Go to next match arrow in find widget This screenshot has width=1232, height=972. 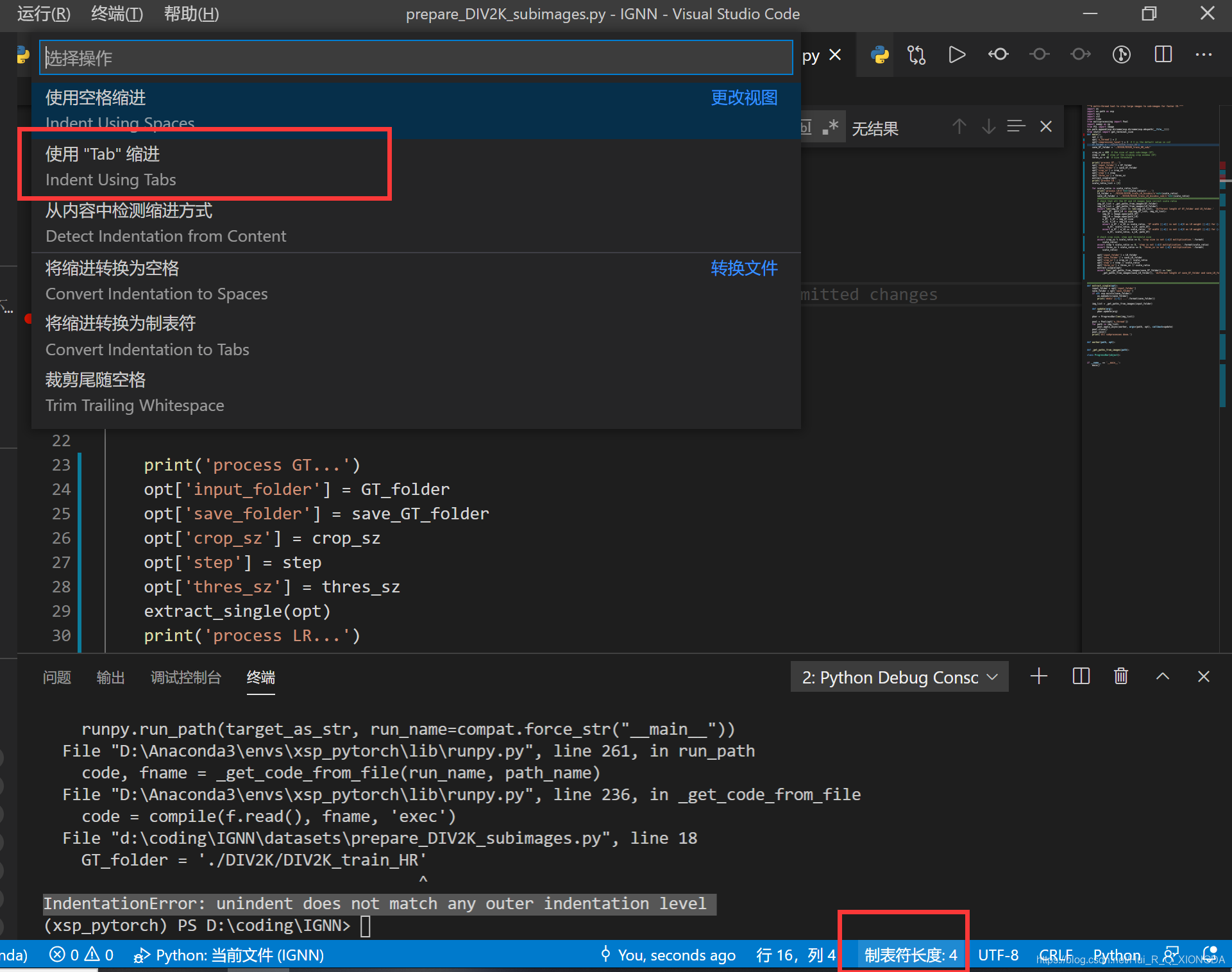pyautogui.click(x=988, y=127)
